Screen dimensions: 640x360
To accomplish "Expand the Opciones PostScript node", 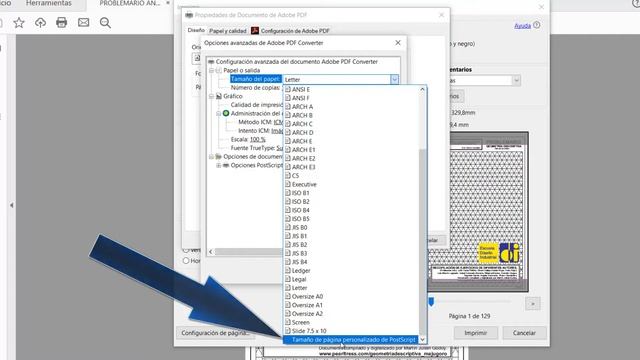I will [x=219, y=165].
